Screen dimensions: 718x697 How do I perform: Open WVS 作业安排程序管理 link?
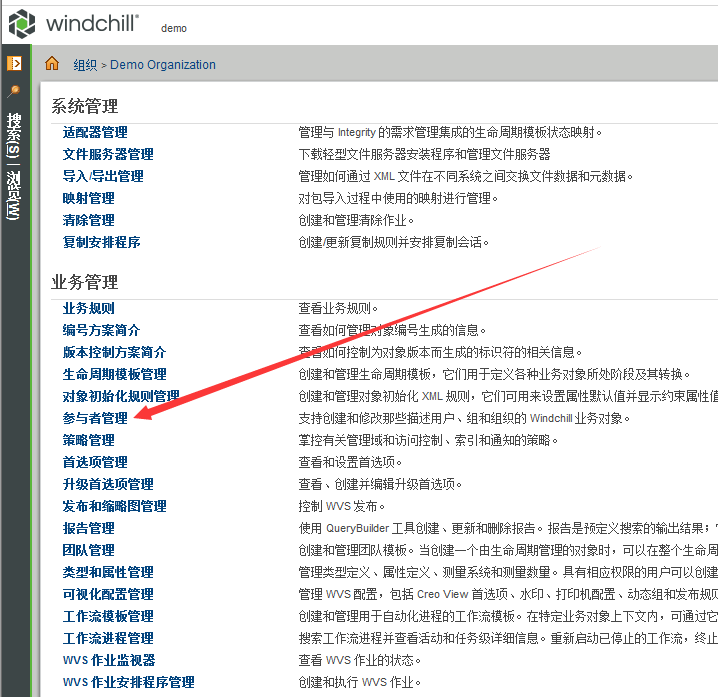pos(129,682)
